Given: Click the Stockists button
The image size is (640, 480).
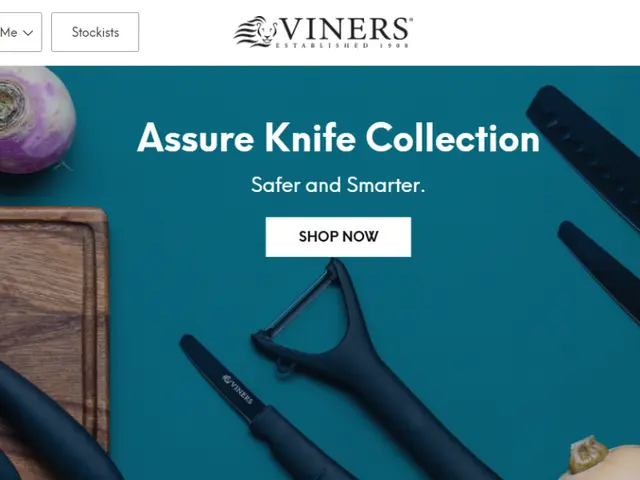Looking at the screenshot, I should pyautogui.click(x=95, y=32).
